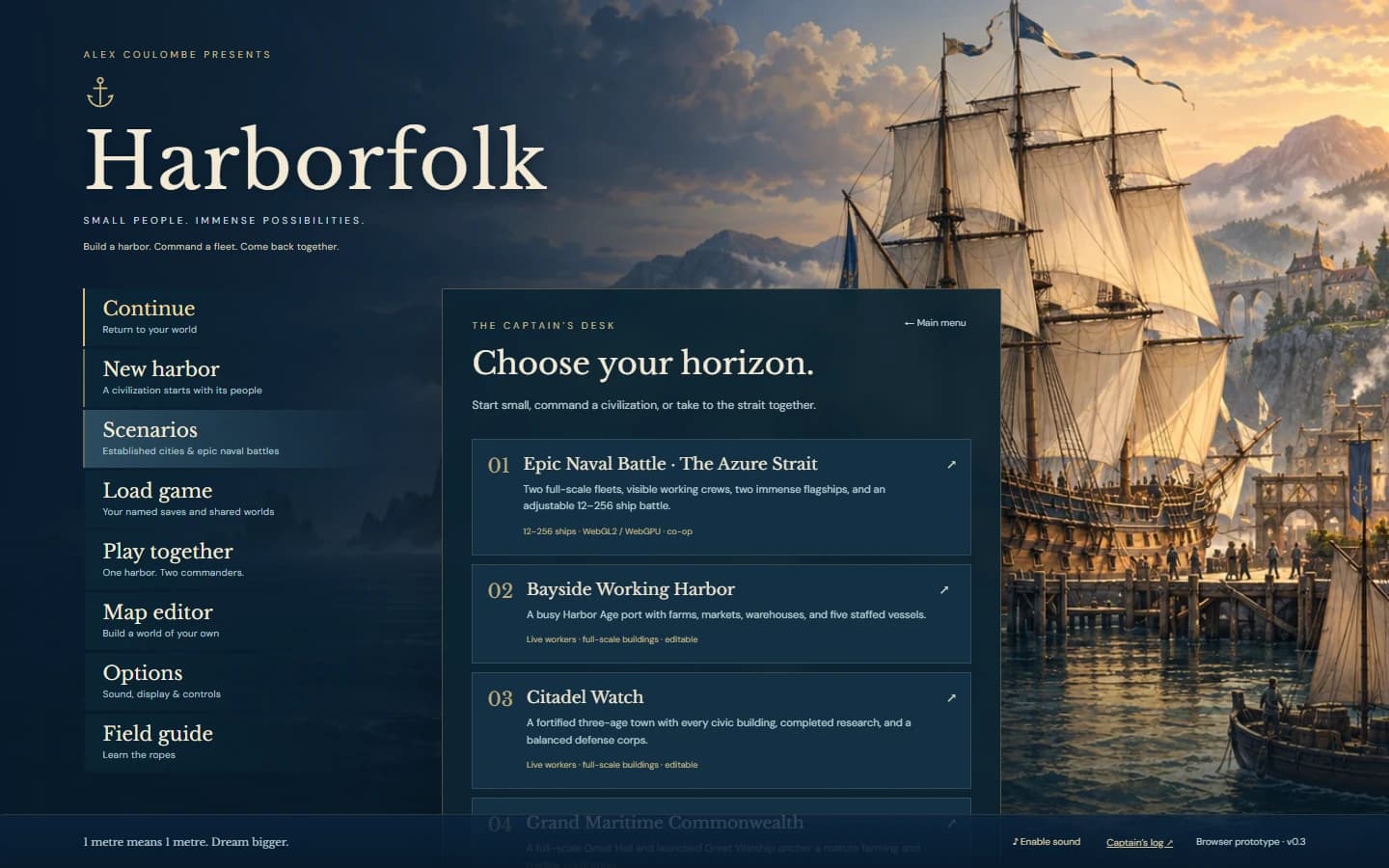The image size is (1389, 868).
Task: Open the Scenarios menu item
Action: pyautogui.click(x=228, y=439)
